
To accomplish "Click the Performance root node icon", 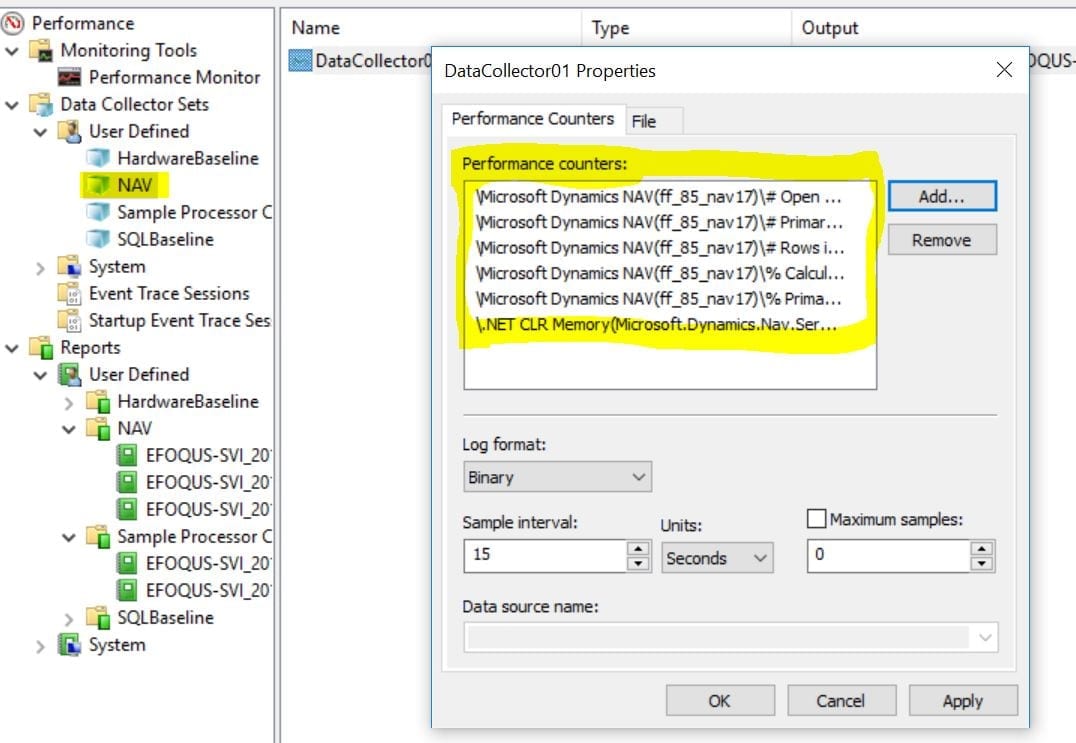I will [12, 23].
